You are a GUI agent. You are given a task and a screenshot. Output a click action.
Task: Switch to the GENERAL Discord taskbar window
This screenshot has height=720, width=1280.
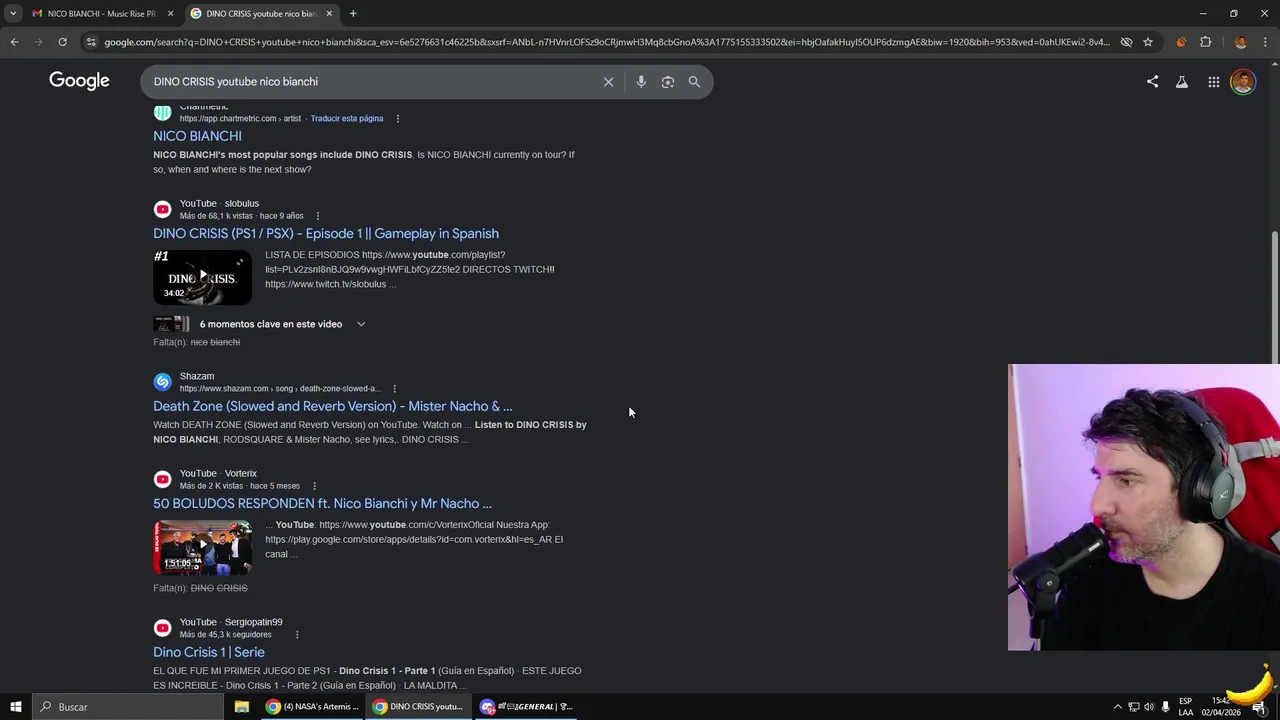526,707
